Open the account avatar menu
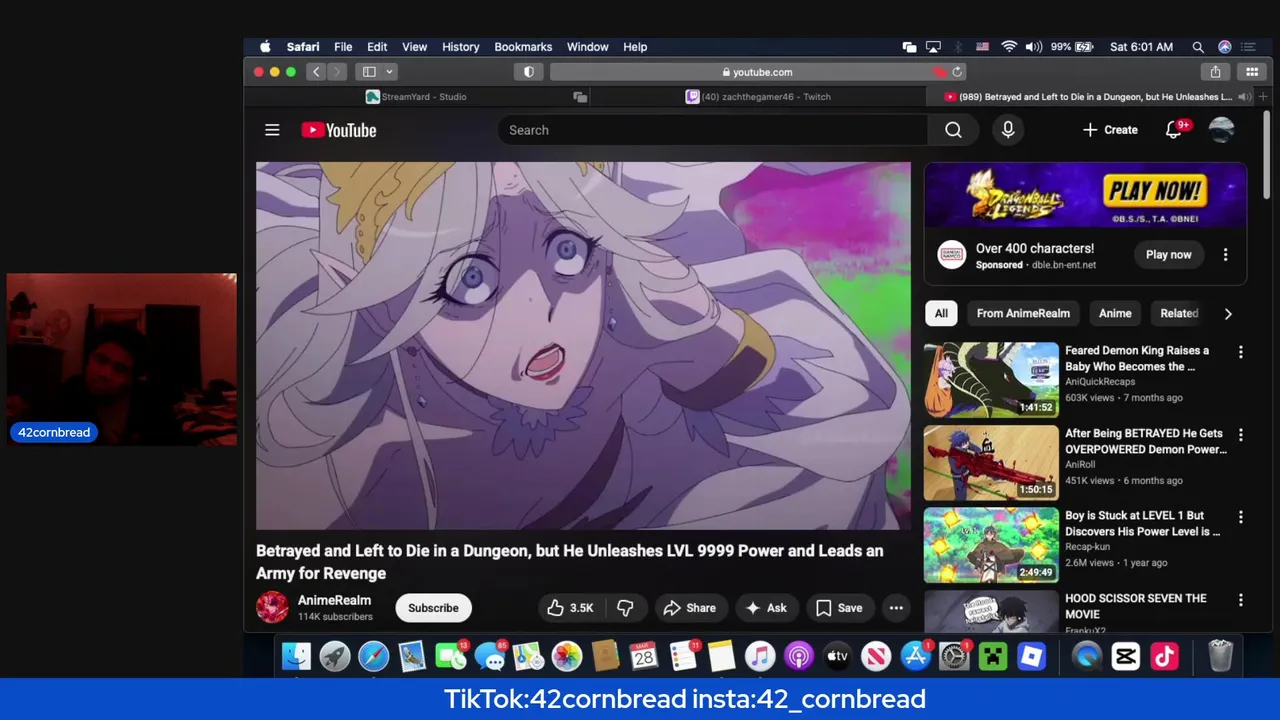The width and height of the screenshot is (1280, 720). point(1222,130)
